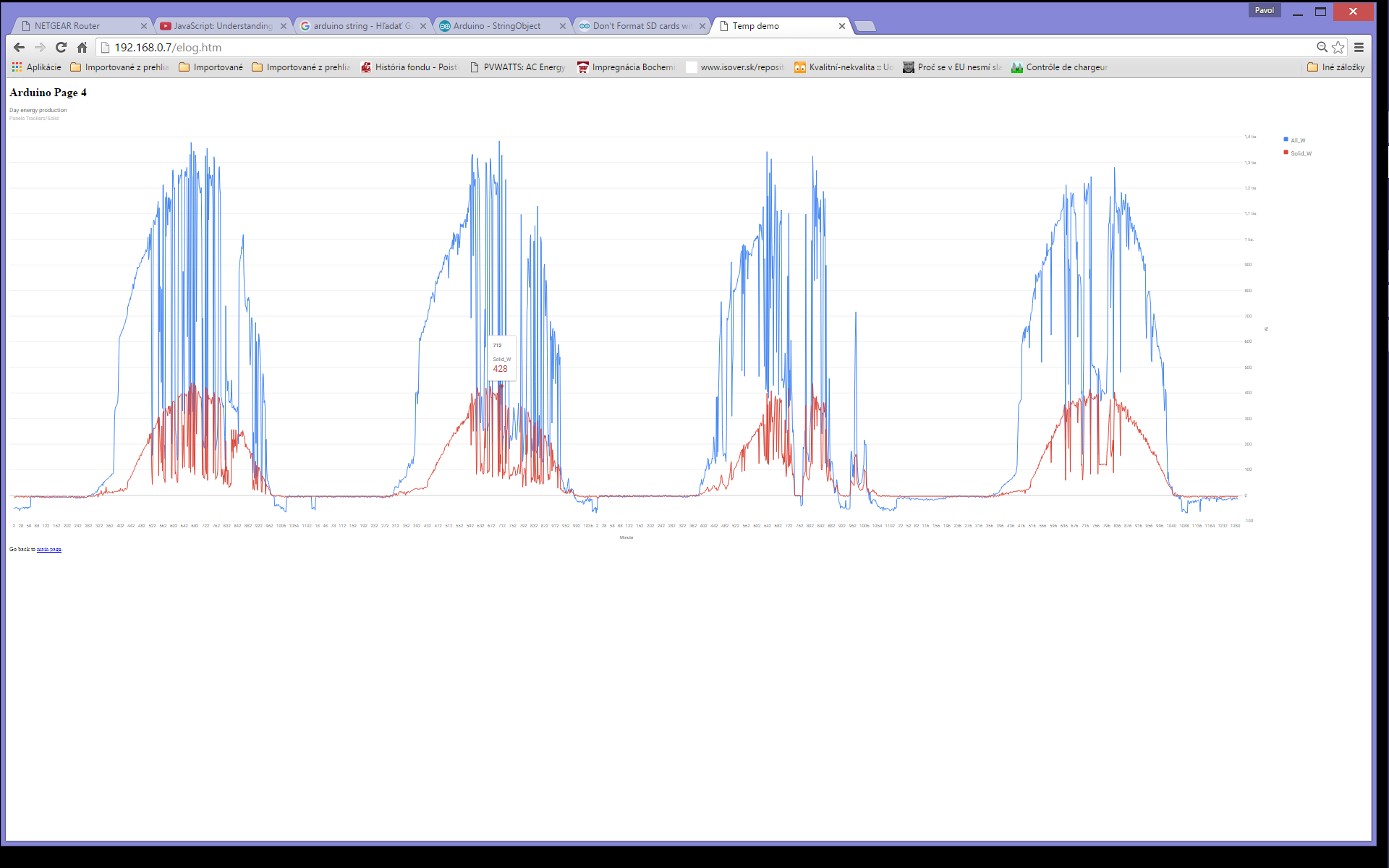Click the zoom magnifier icon in address bar
Screen dimensions: 1389x868
[1322, 47]
